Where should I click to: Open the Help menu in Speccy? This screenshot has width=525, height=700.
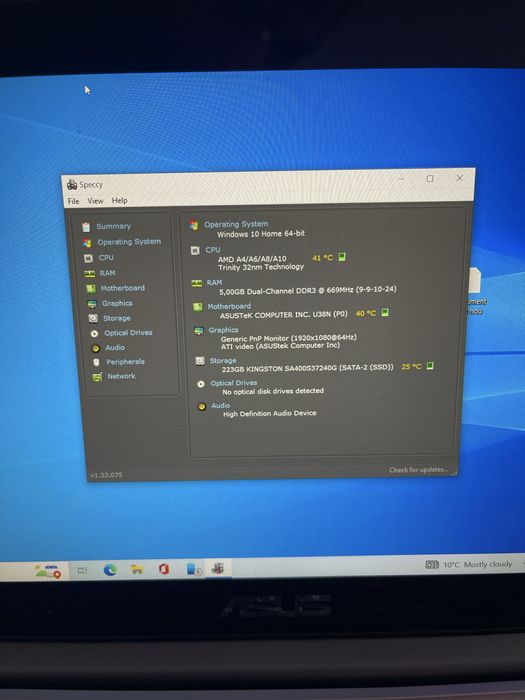pos(120,200)
